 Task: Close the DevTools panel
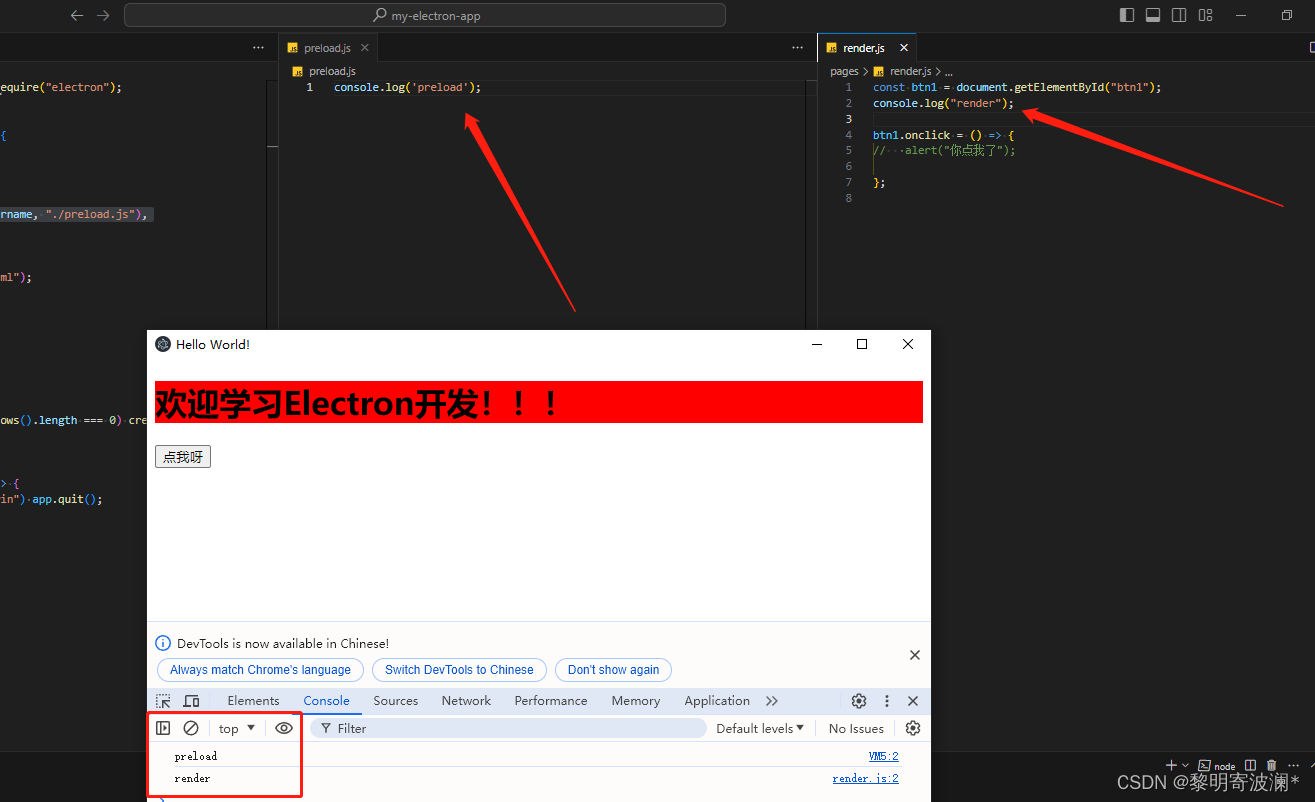coord(913,701)
